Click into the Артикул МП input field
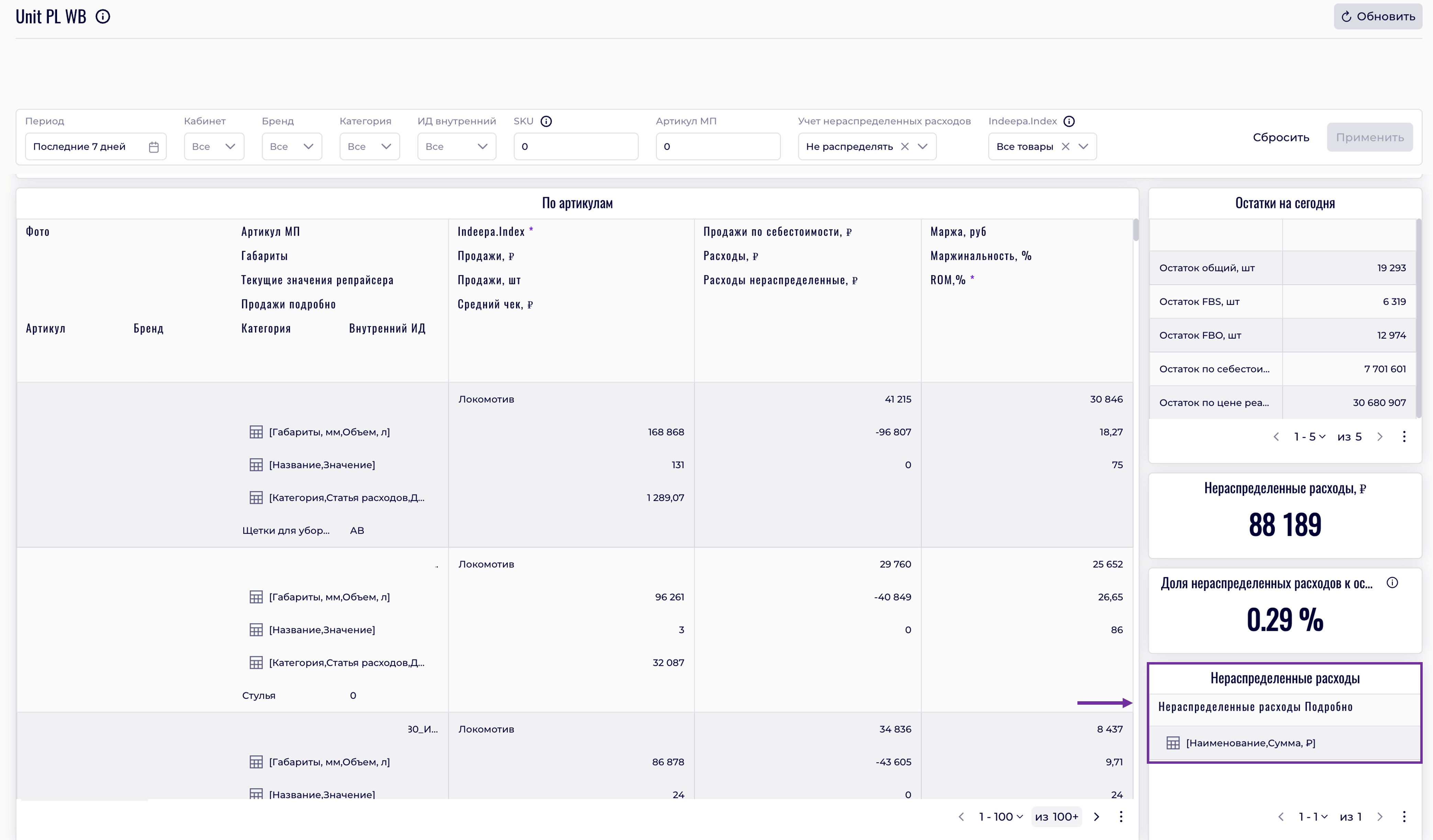Image resolution: width=1433 pixels, height=840 pixels. 718,147
